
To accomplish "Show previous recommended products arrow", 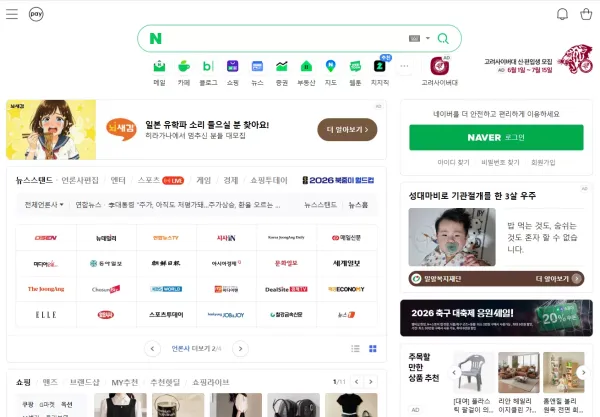I will click(x=454, y=372).
